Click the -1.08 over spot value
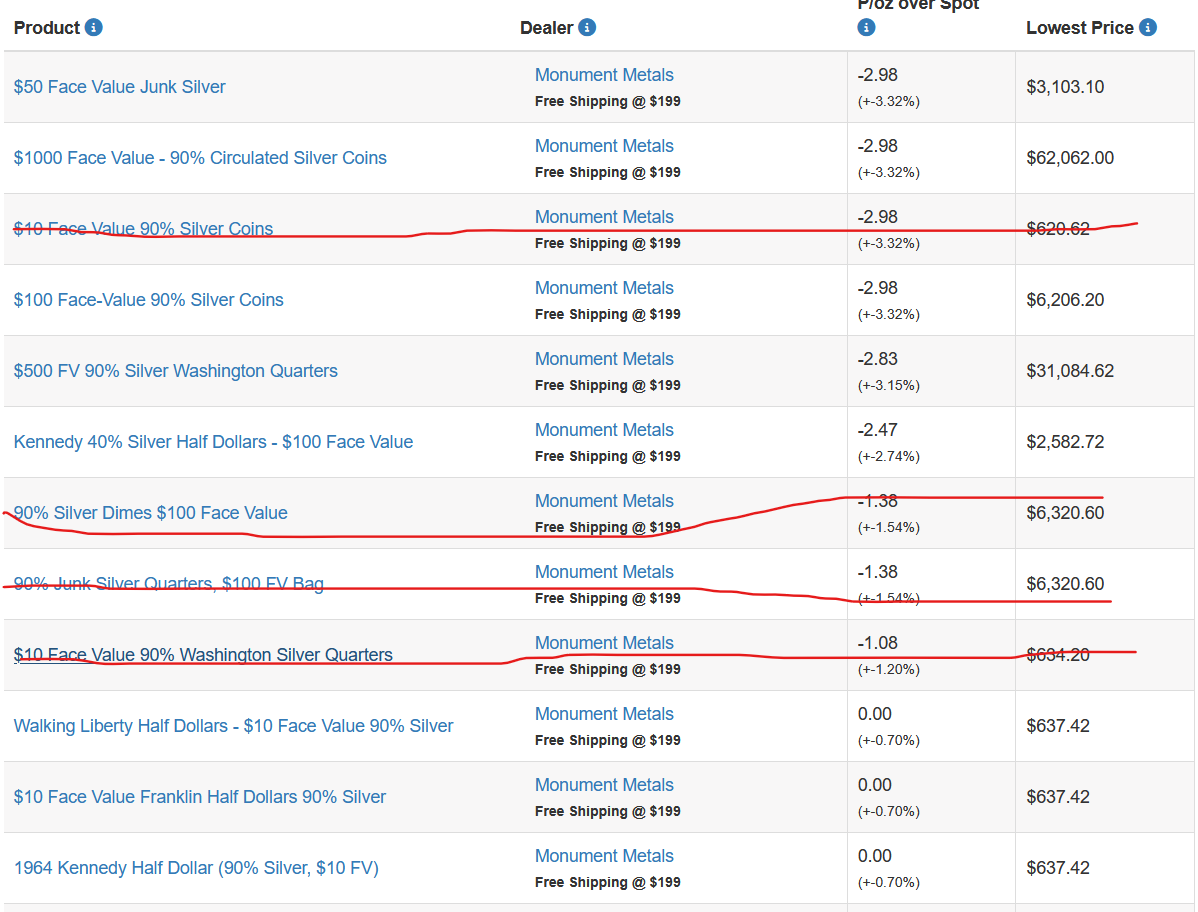The image size is (1198, 912). click(x=877, y=643)
